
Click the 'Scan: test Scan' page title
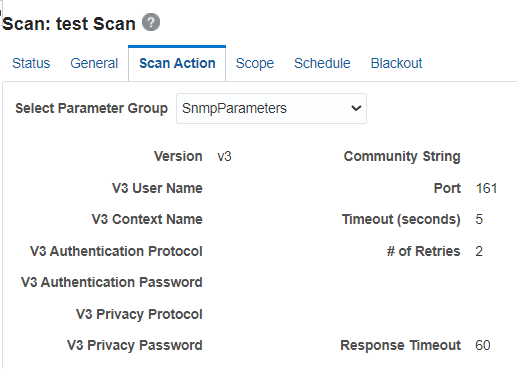(x=69, y=24)
